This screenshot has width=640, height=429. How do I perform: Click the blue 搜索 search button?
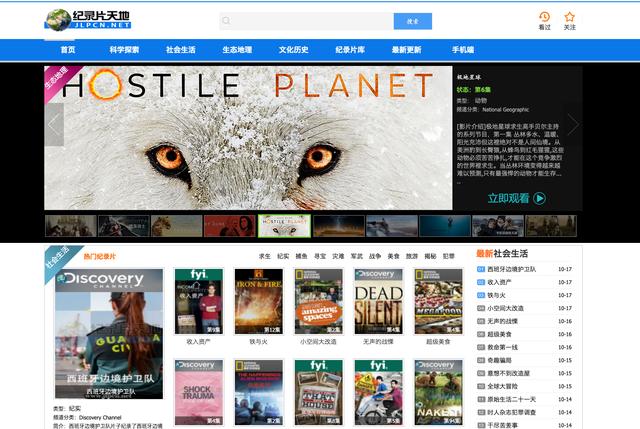[x=413, y=21]
